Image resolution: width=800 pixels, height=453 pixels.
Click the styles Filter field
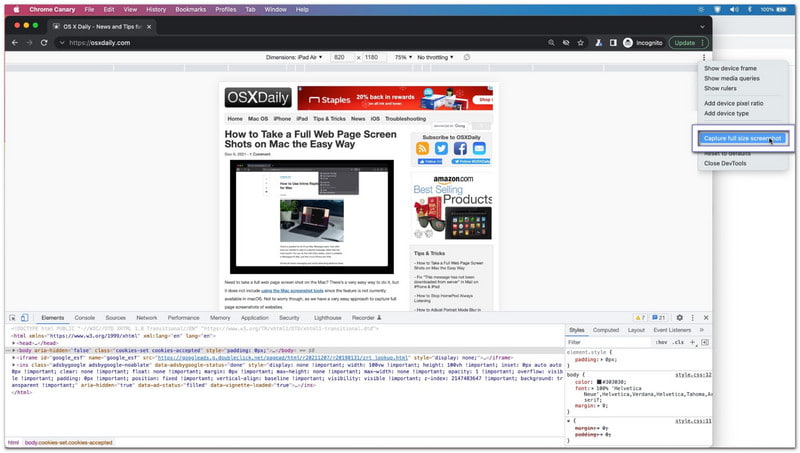pos(607,342)
